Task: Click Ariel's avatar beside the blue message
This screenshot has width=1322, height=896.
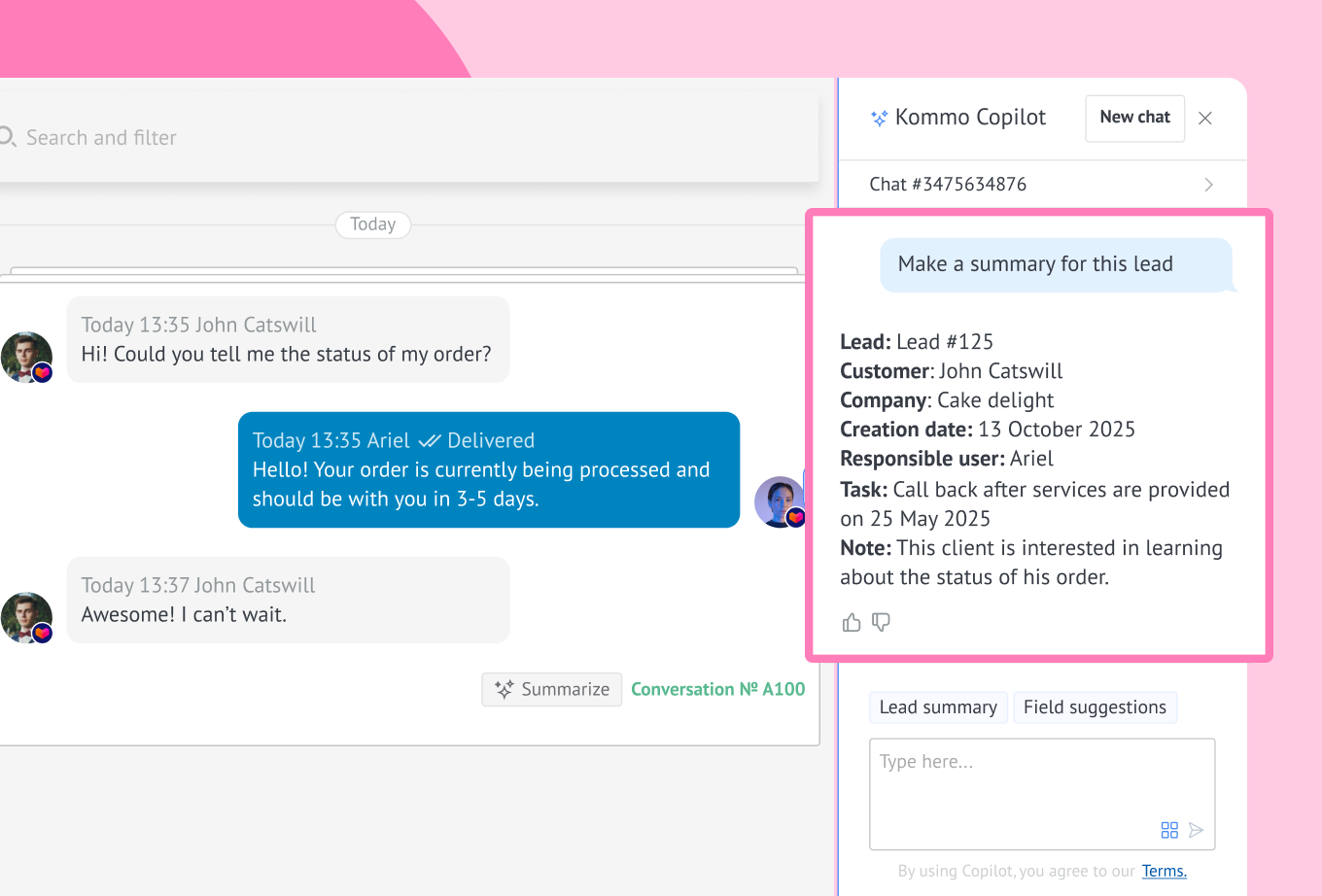Action: point(781,501)
